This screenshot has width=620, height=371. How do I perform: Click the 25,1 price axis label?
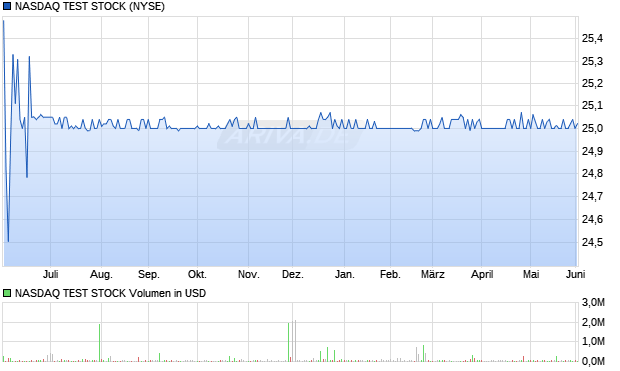click(592, 106)
